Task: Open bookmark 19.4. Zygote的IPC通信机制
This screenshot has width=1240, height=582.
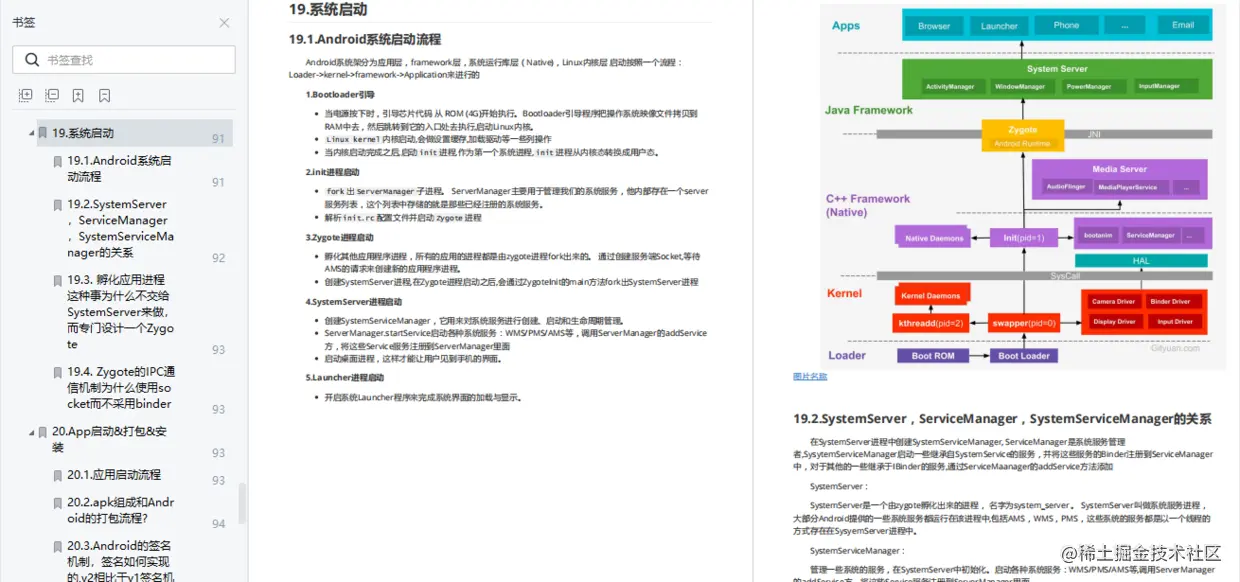Action: [121, 388]
